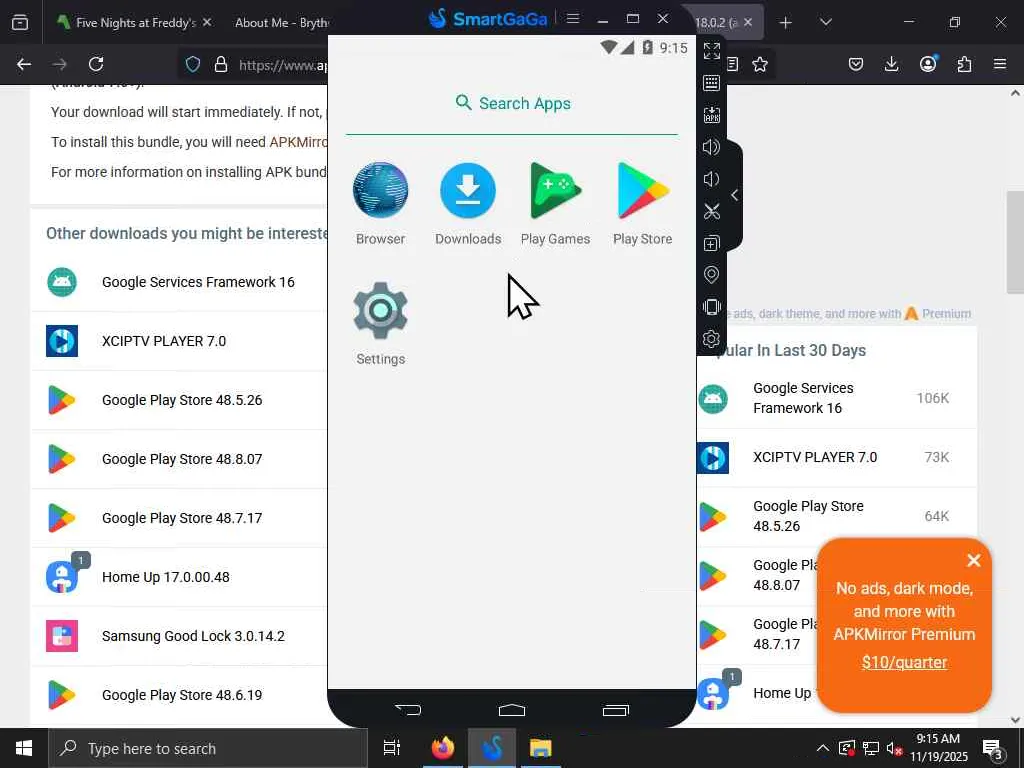Open the location pin tool in sidebar
The width and height of the screenshot is (1024, 768).
[x=712, y=275]
